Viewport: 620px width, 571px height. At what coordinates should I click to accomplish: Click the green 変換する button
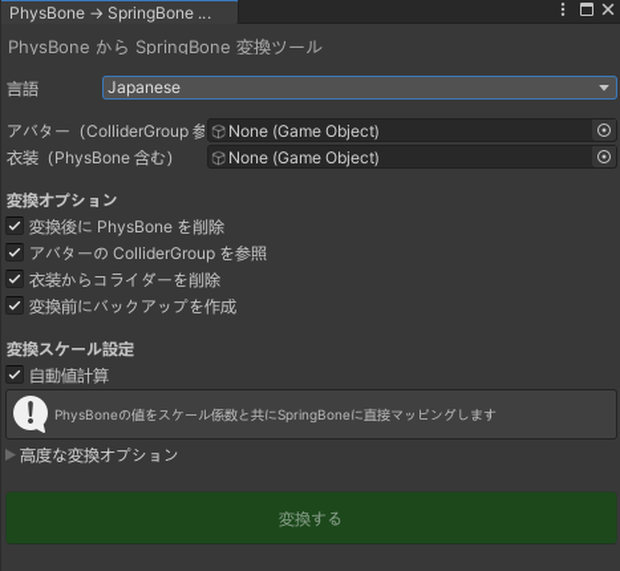coord(311,518)
